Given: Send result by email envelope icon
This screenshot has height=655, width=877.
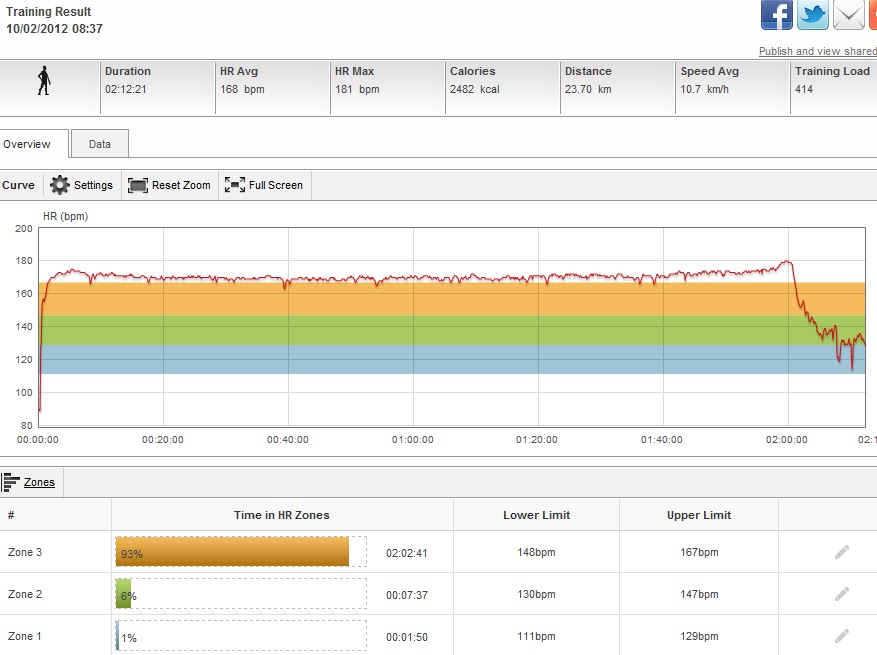Looking at the screenshot, I should click(848, 15).
